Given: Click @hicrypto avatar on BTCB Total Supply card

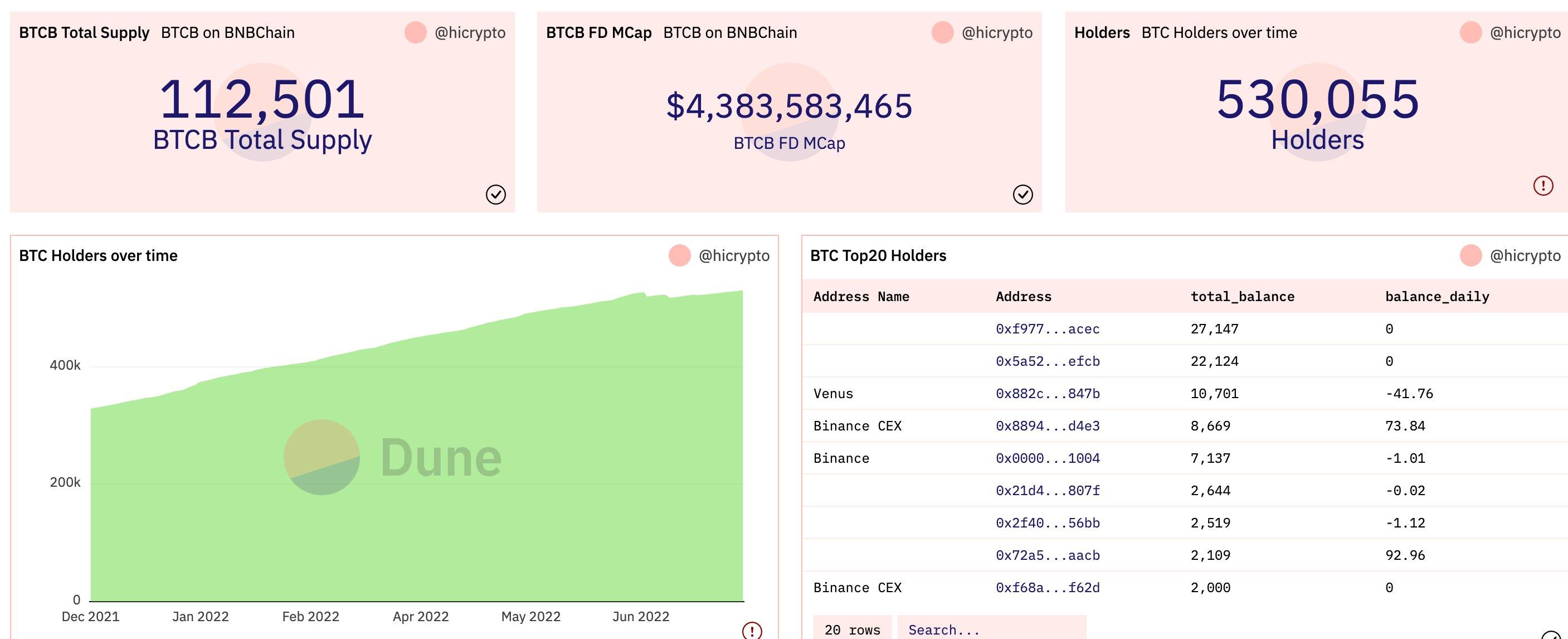Looking at the screenshot, I should click(x=415, y=33).
